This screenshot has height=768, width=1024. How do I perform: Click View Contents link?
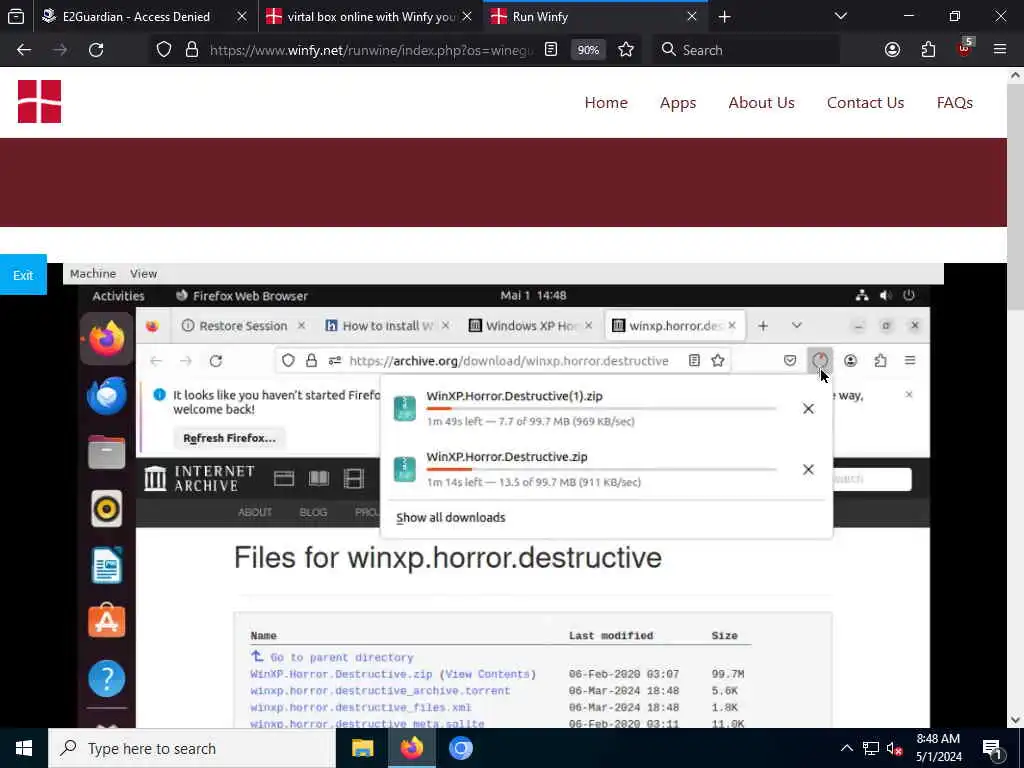[x=487, y=674]
